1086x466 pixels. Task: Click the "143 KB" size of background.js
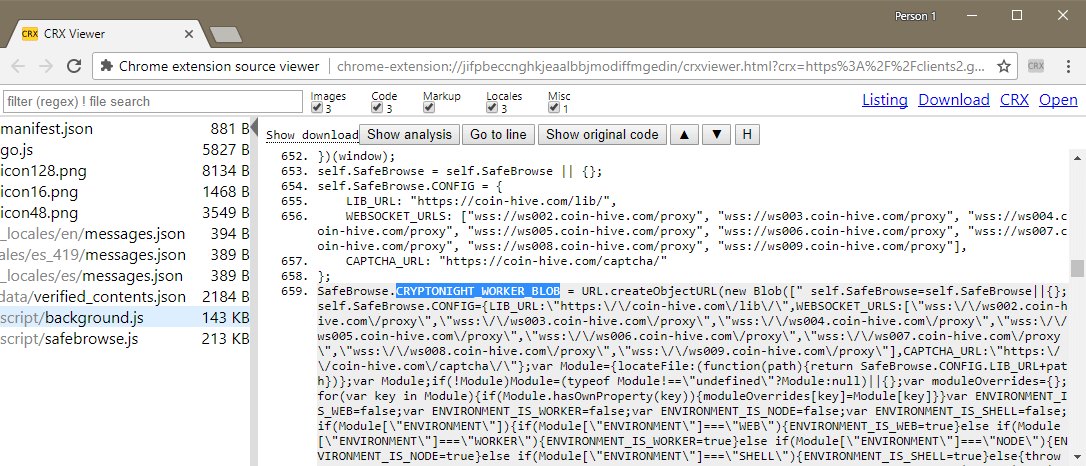225,319
